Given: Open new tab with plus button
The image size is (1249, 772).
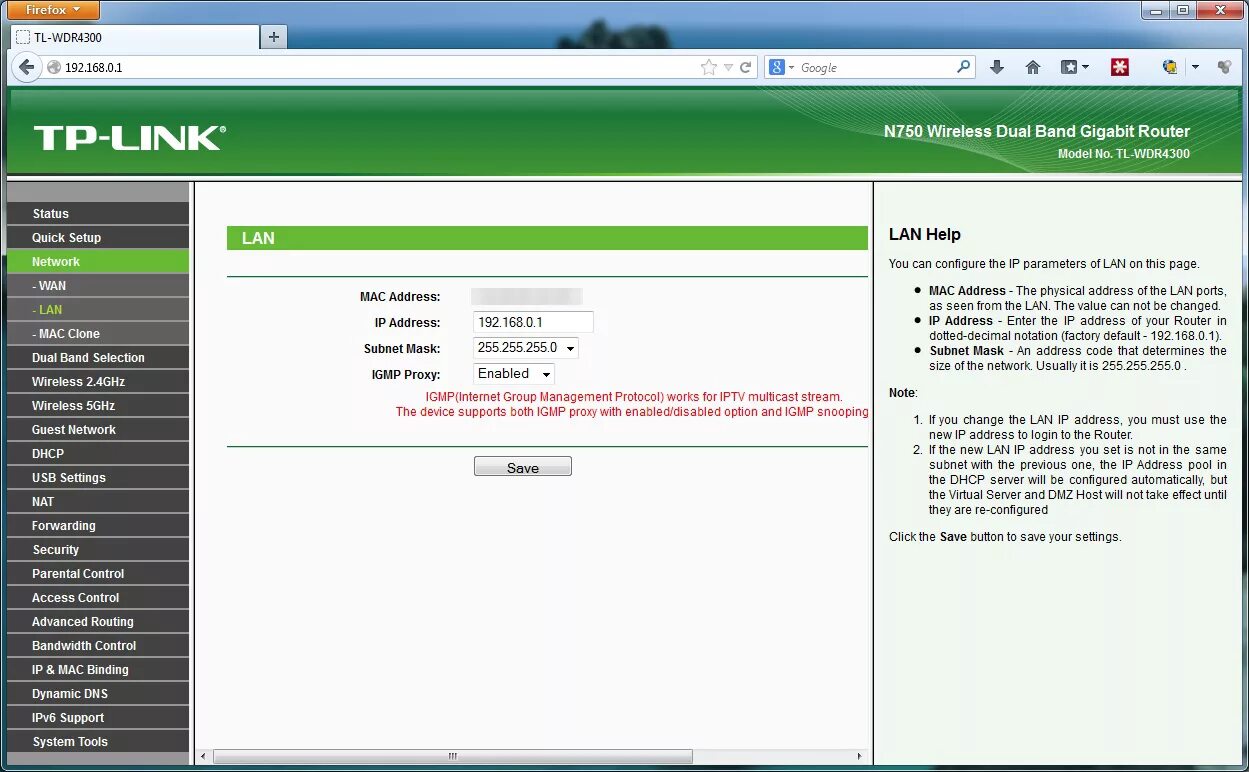Looking at the screenshot, I should tap(273, 37).
